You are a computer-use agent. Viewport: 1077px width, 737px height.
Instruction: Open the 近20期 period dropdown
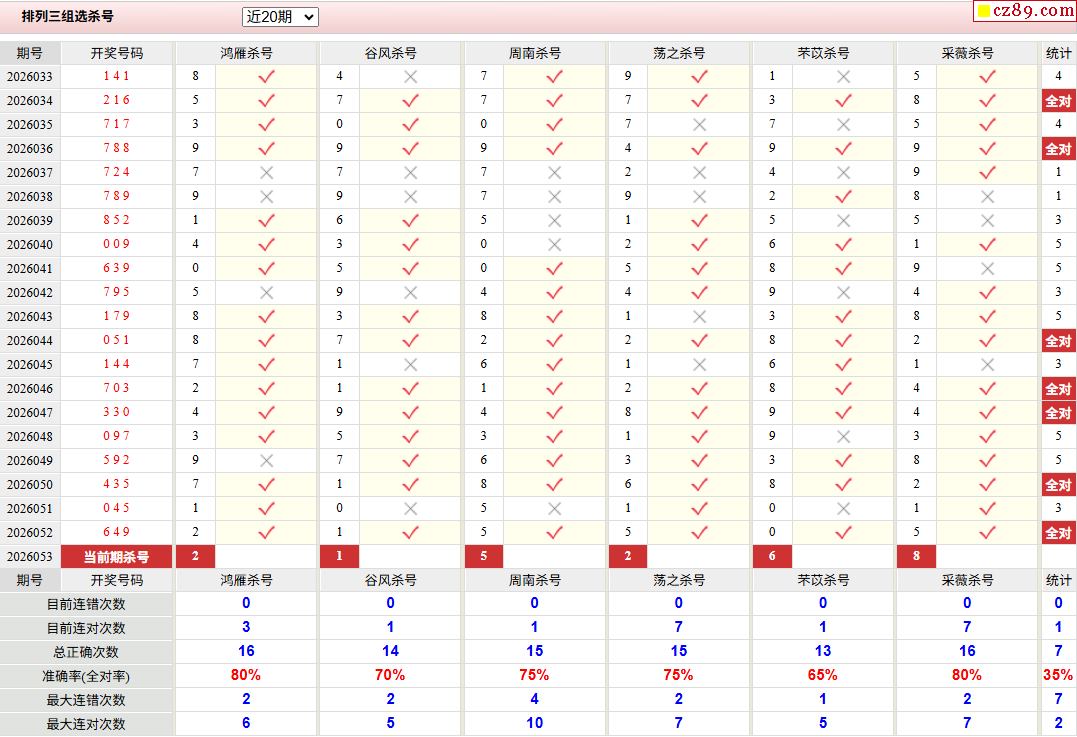coord(280,17)
